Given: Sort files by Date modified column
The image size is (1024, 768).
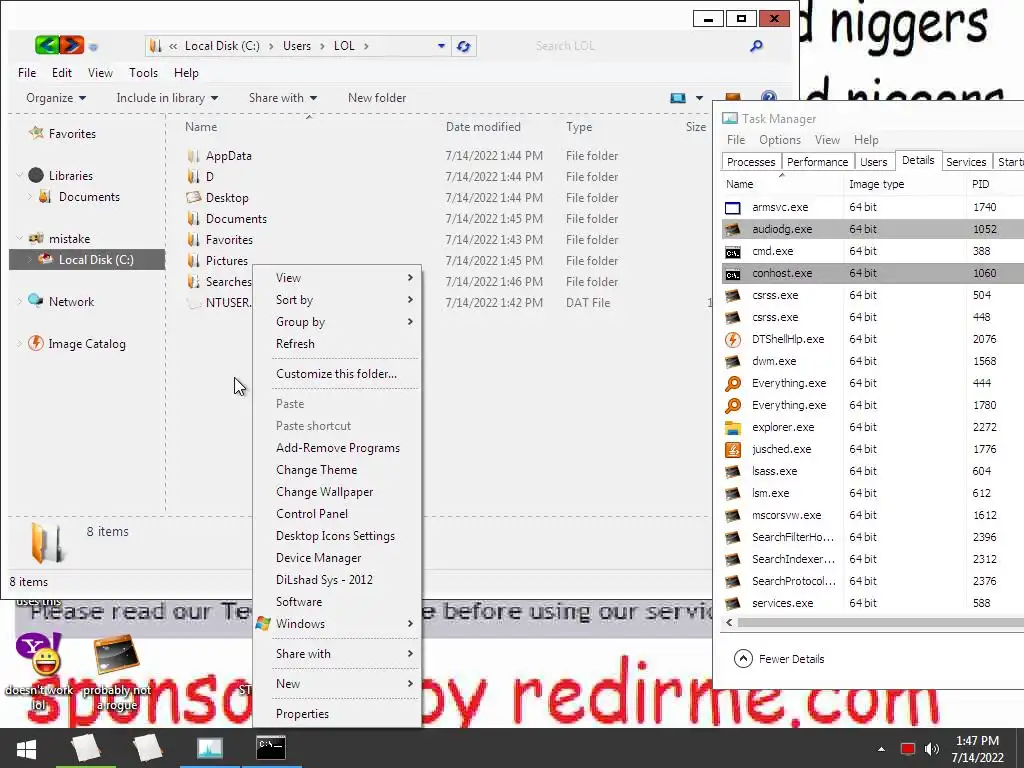Looking at the screenshot, I should point(483,127).
